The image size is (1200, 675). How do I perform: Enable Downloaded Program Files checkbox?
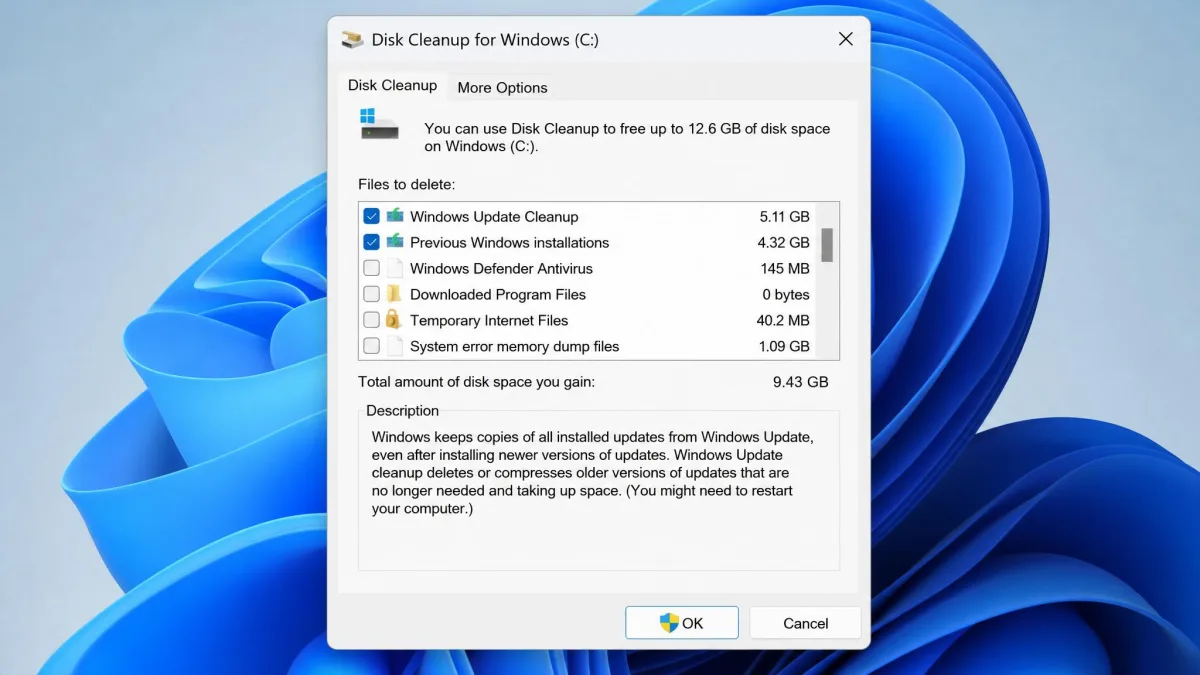point(371,294)
